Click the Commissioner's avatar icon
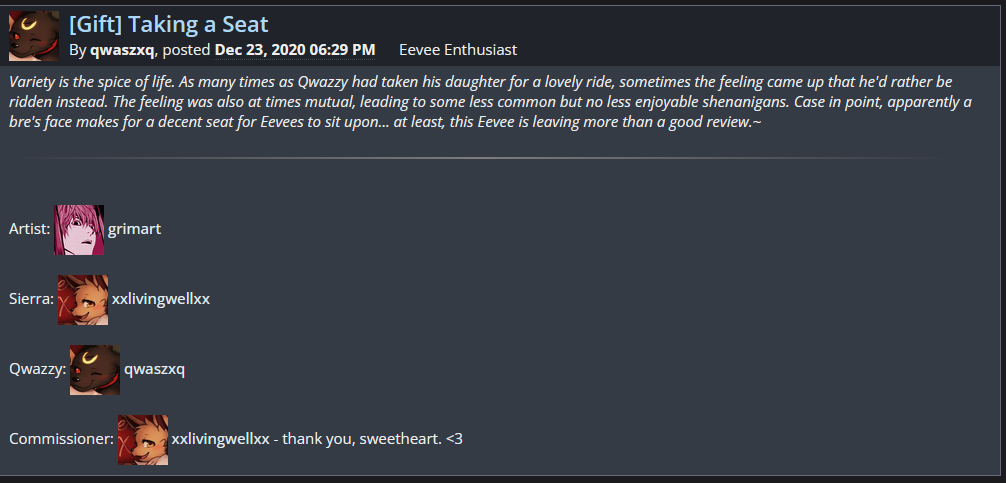Image resolution: width=1006 pixels, height=483 pixels. [x=143, y=440]
